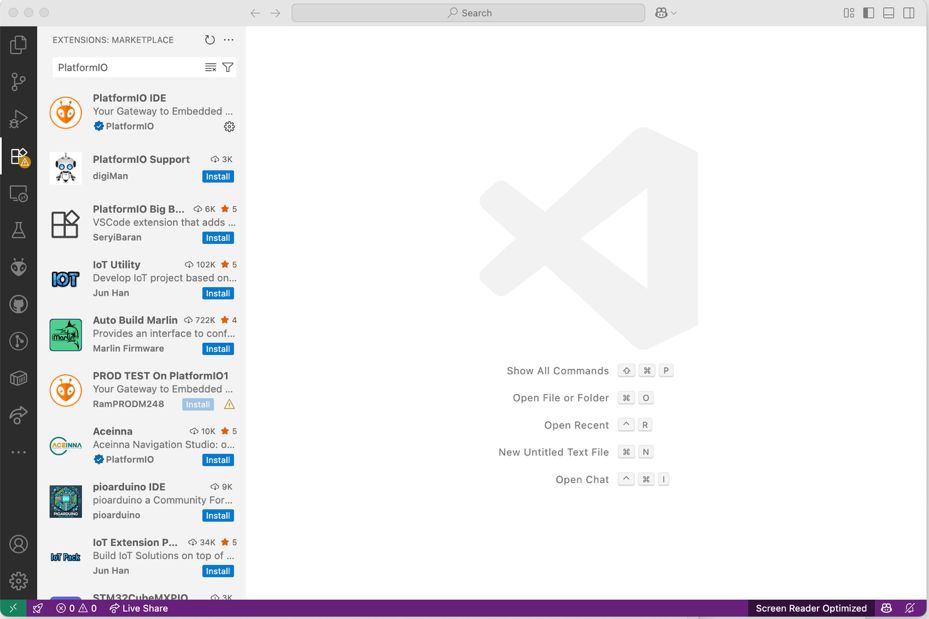Show additional views in the activity bar

coord(18,452)
